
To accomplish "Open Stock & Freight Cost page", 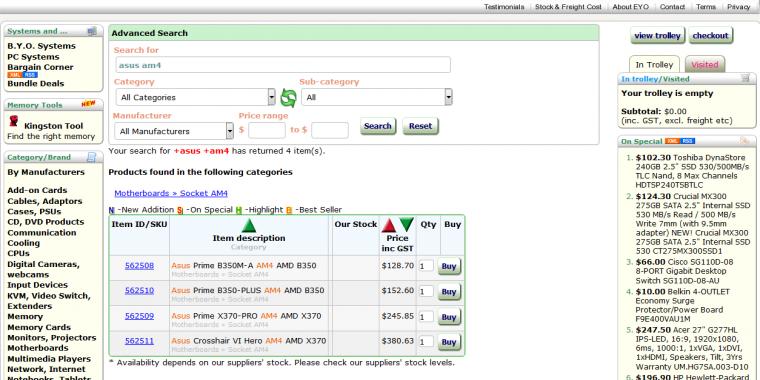I will (568, 7).
